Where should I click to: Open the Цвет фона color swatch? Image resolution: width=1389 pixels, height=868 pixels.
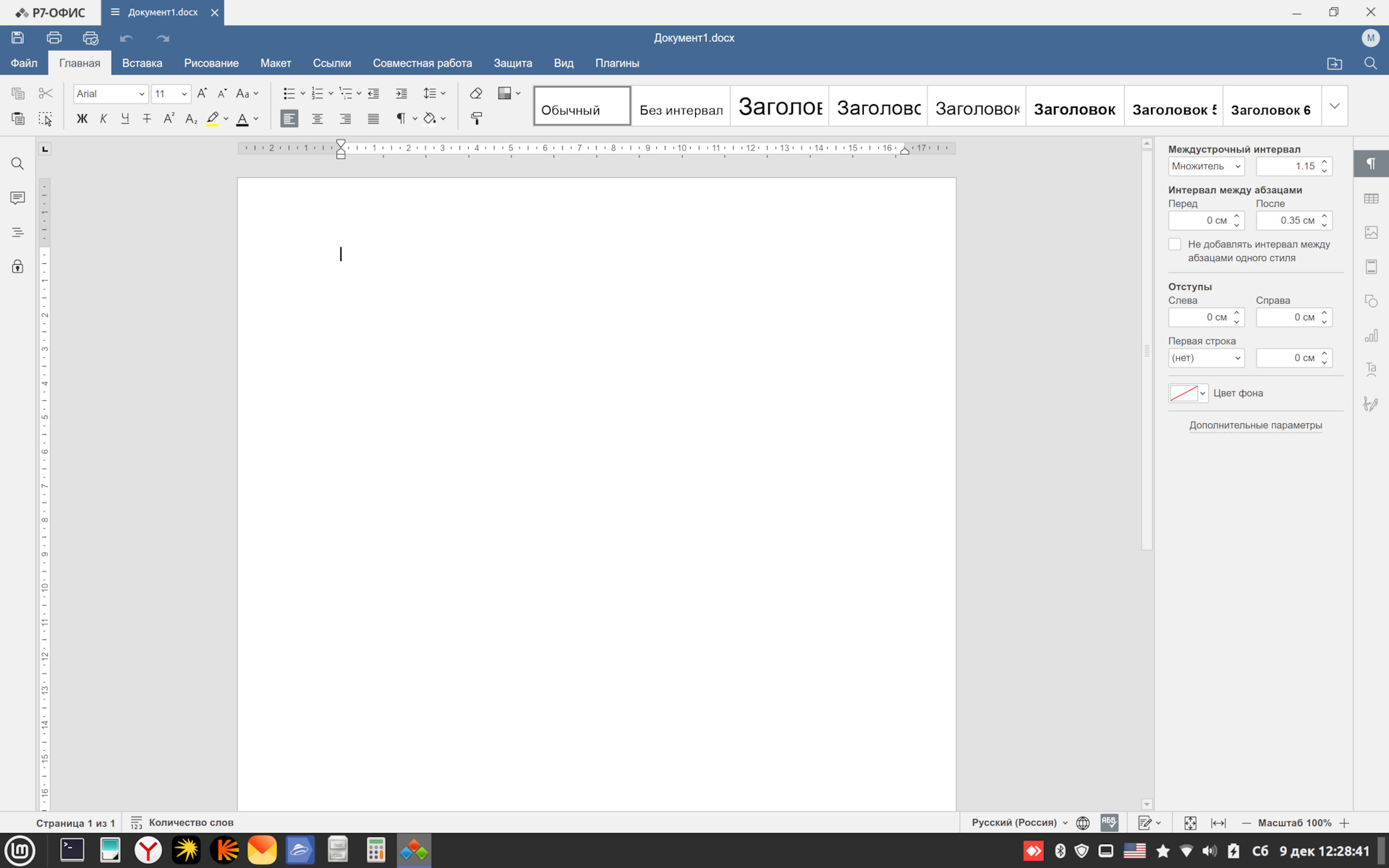(1184, 393)
